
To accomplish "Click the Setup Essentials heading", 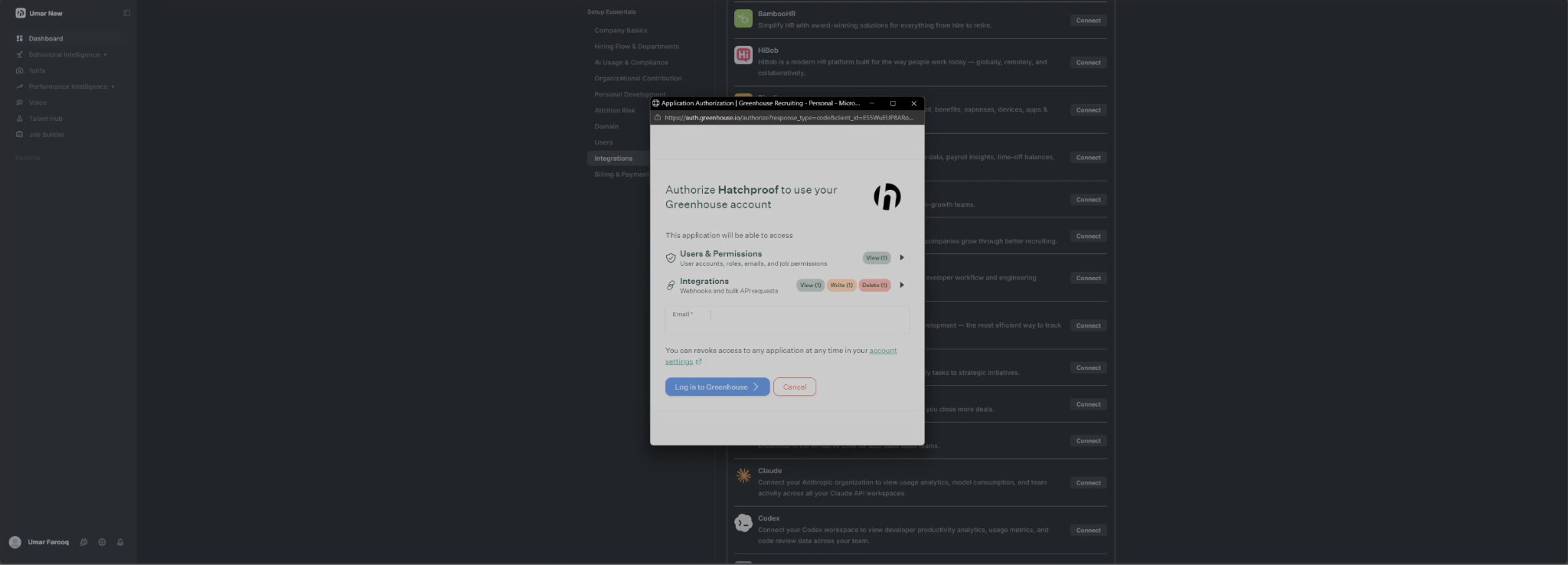I will (x=611, y=12).
